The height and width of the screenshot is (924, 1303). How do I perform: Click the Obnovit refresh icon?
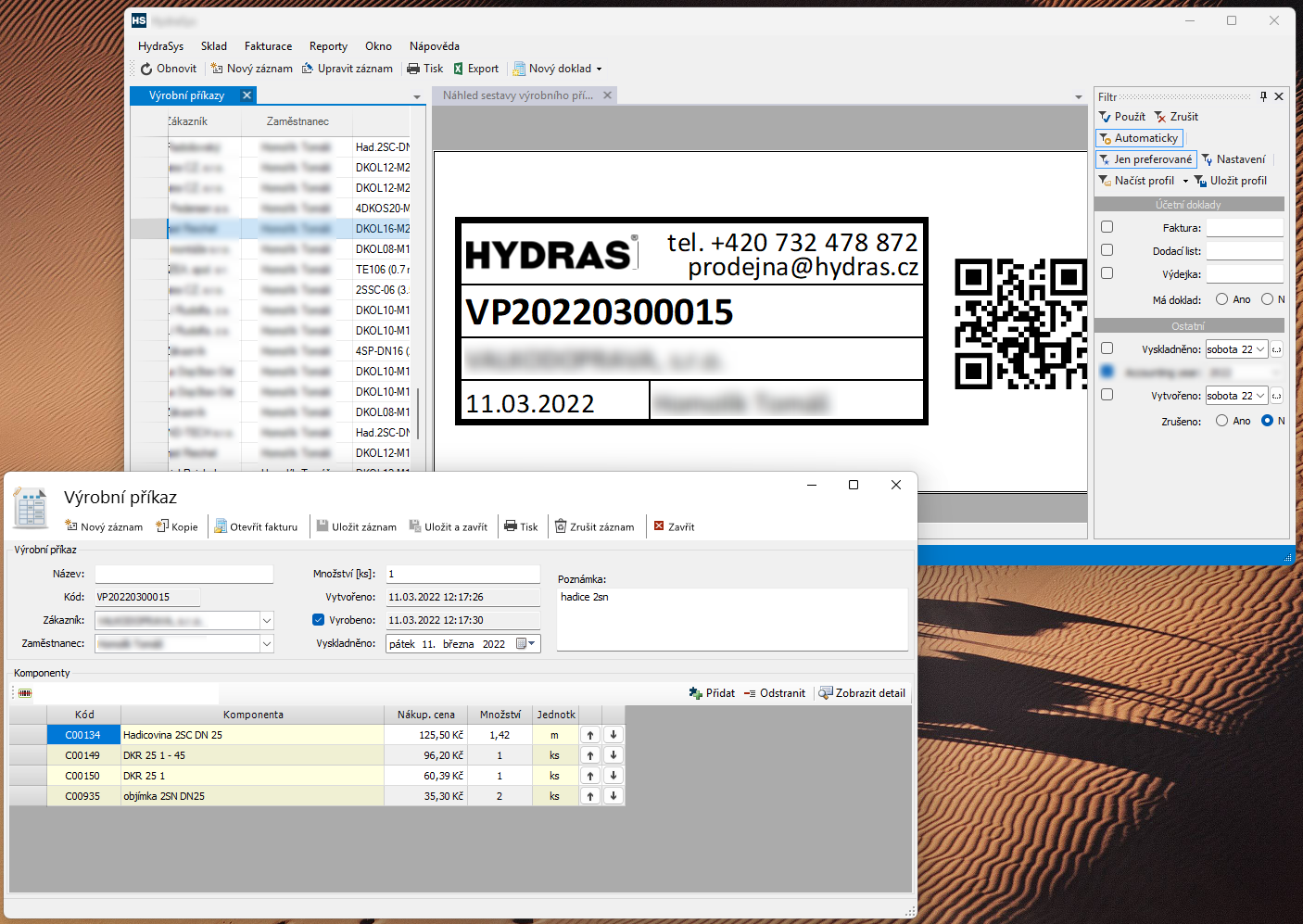[146, 69]
